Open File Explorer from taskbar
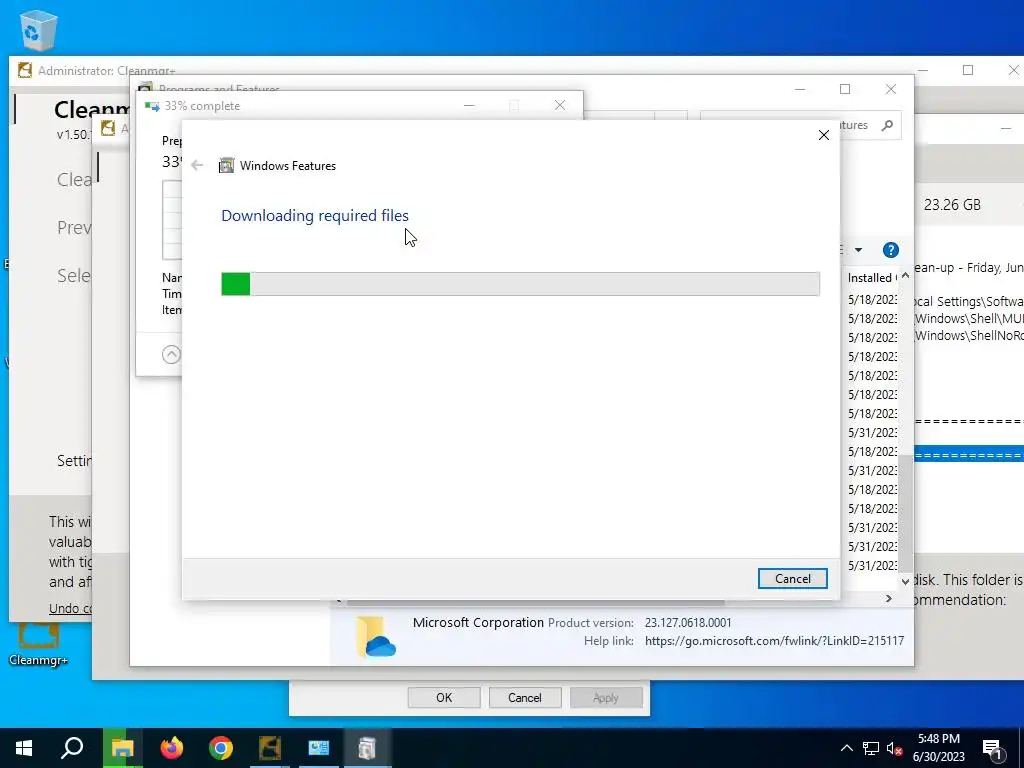Viewport: 1024px width, 768px height. pos(122,748)
